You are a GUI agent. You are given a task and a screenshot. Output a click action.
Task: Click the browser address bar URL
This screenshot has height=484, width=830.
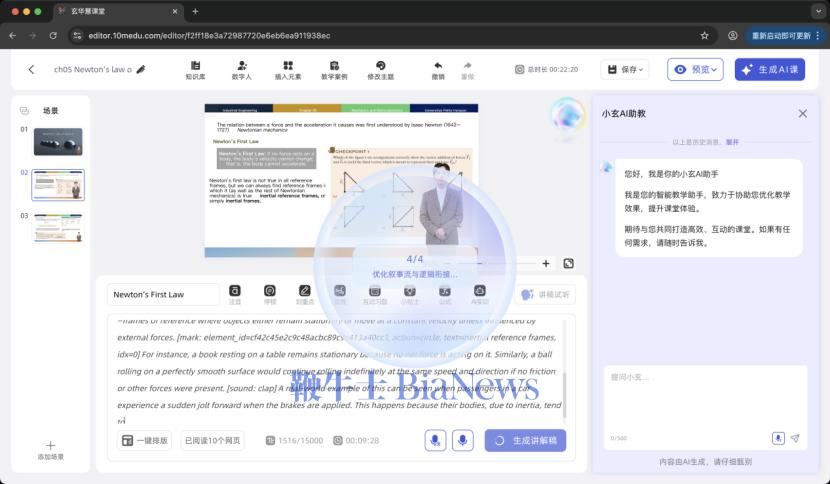[209, 35]
